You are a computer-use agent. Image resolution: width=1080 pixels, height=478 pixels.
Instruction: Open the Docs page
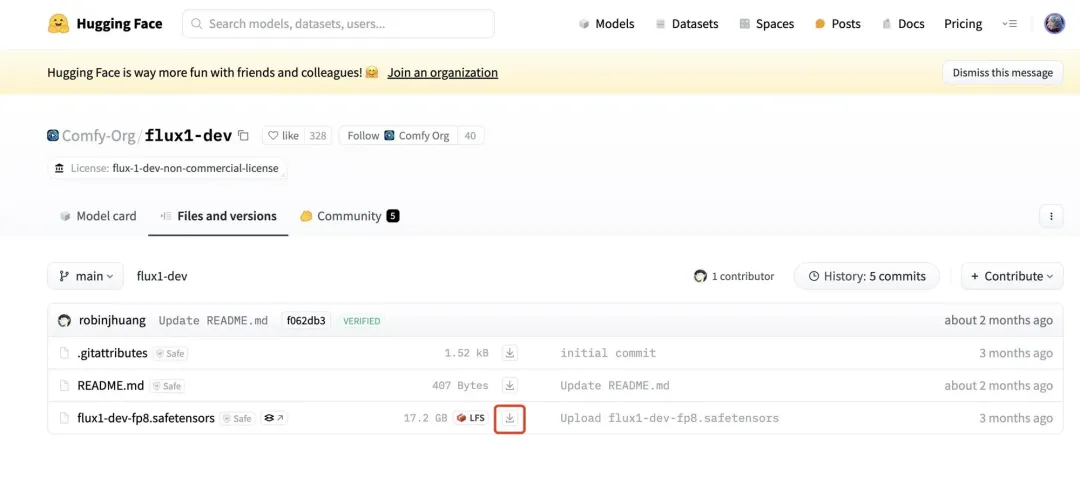(903, 23)
